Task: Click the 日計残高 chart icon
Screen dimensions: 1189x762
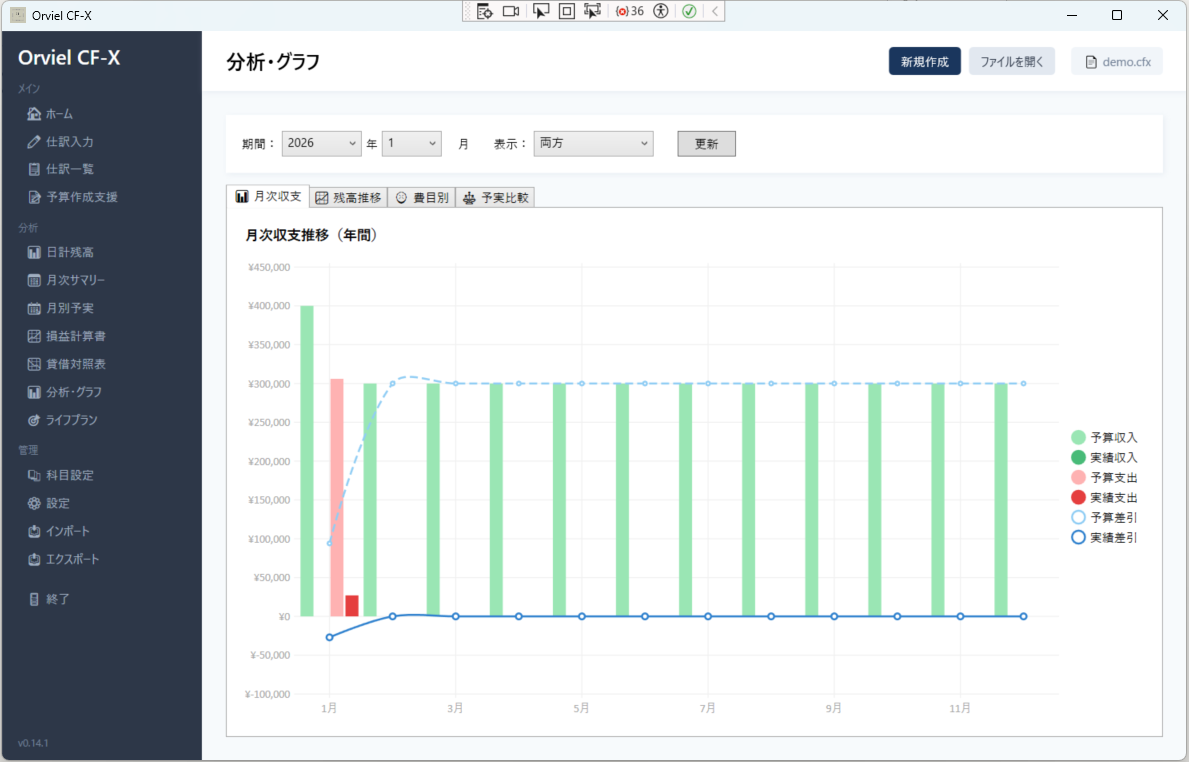Action: 34,253
